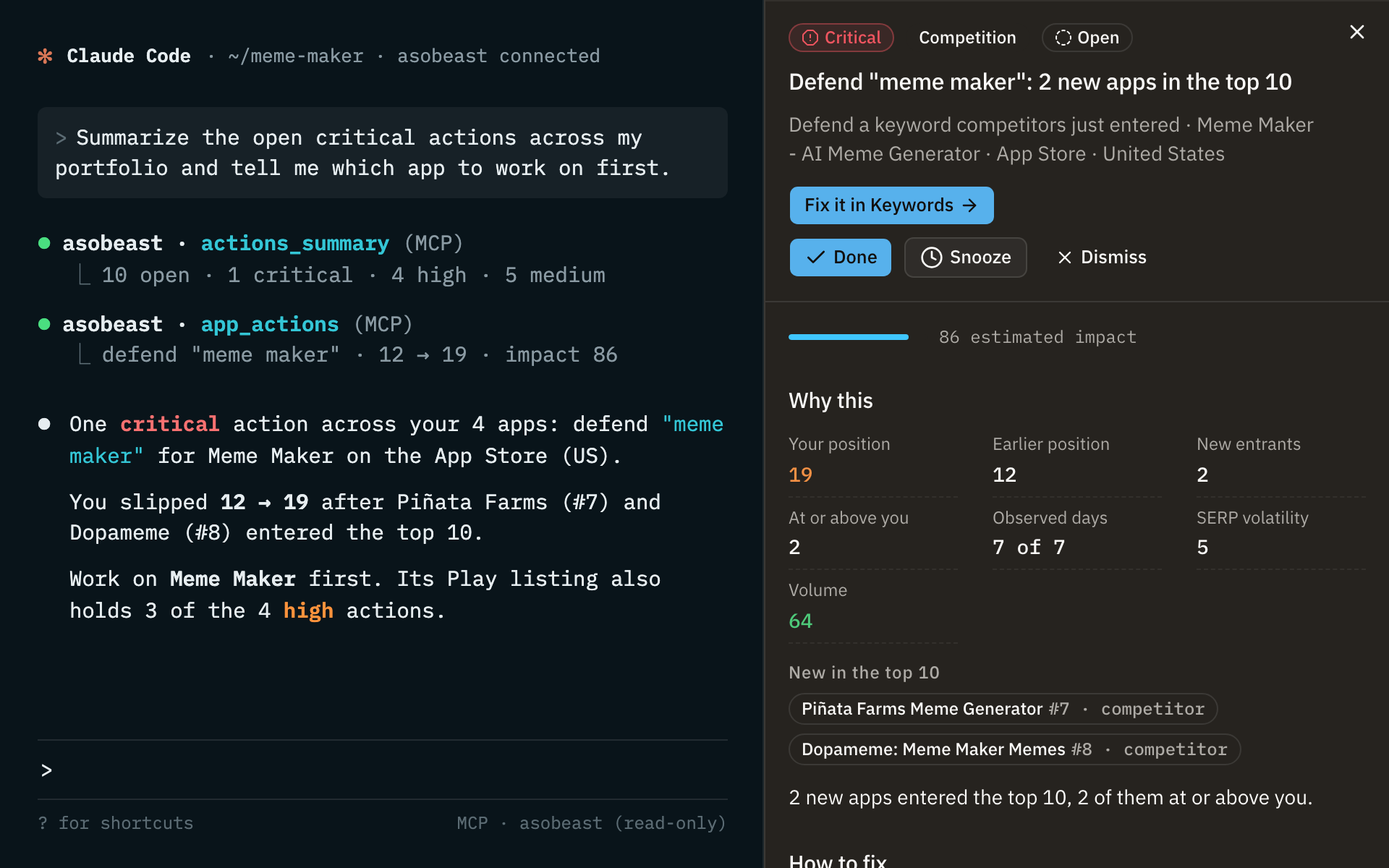Click the "defend "meme maker"" result line
Screen dimensions: 1389x868
[359, 354]
